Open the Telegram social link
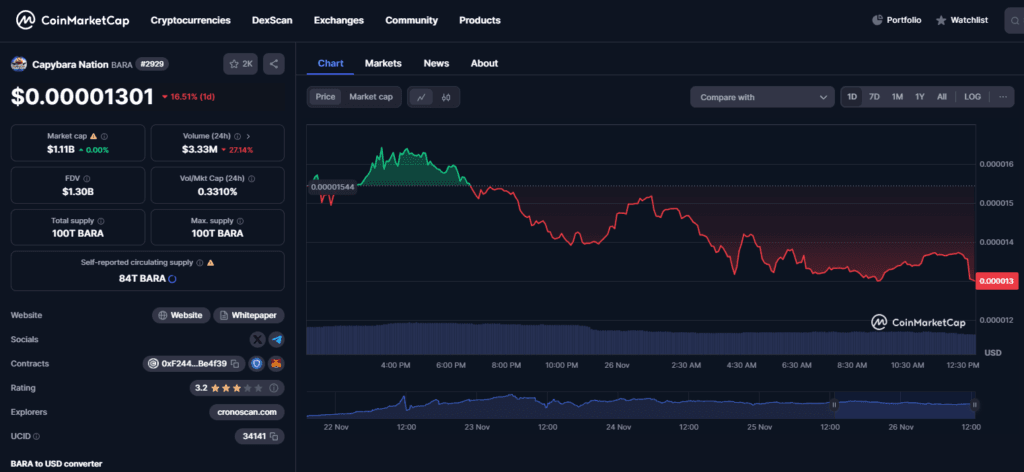This screenshot has width=1024, height=472. pyautogui.click(x=276, y=339)
